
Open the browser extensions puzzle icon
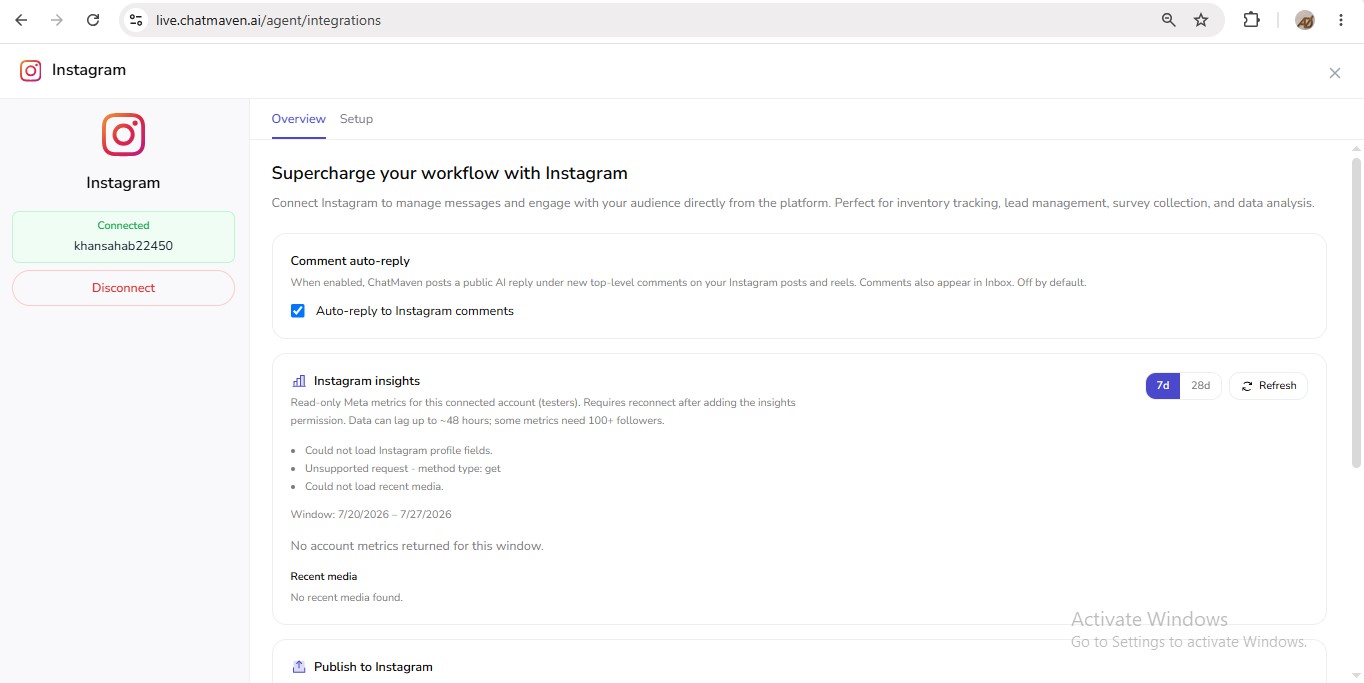tap(1251, 20)
